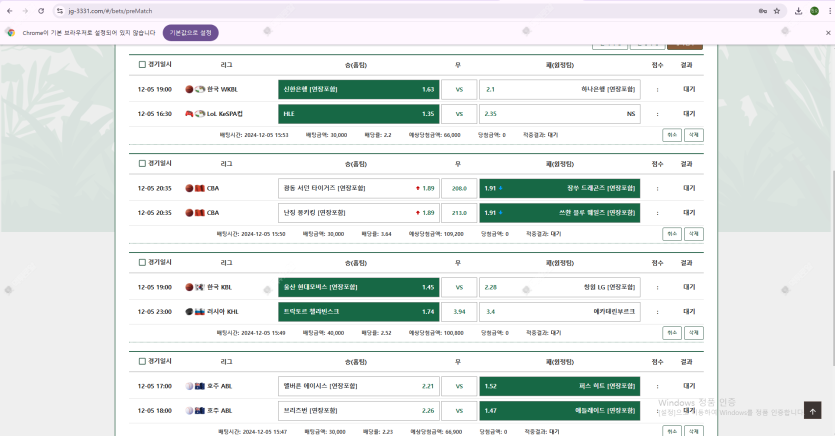Check the 경기일시 checkbox of first bet slip
This screenshot has height=436, width=835.
coord(142,64)
